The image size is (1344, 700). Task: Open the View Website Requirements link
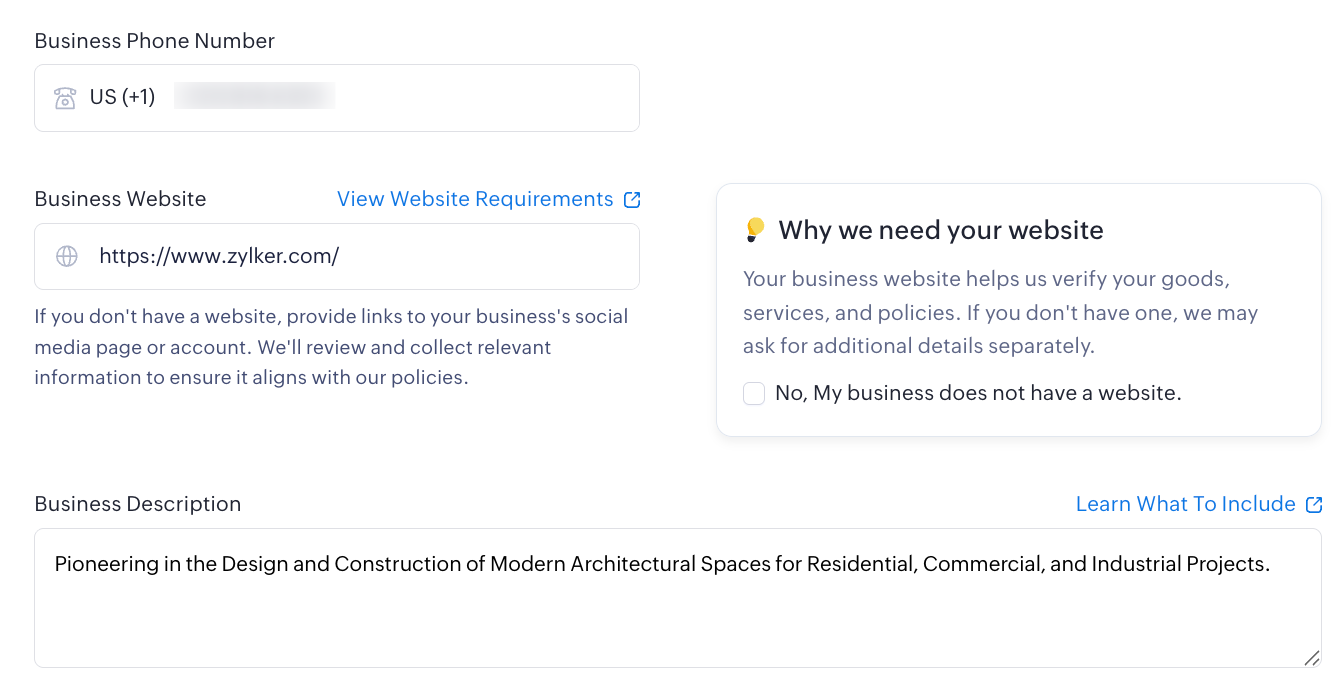tap(475, 199)
